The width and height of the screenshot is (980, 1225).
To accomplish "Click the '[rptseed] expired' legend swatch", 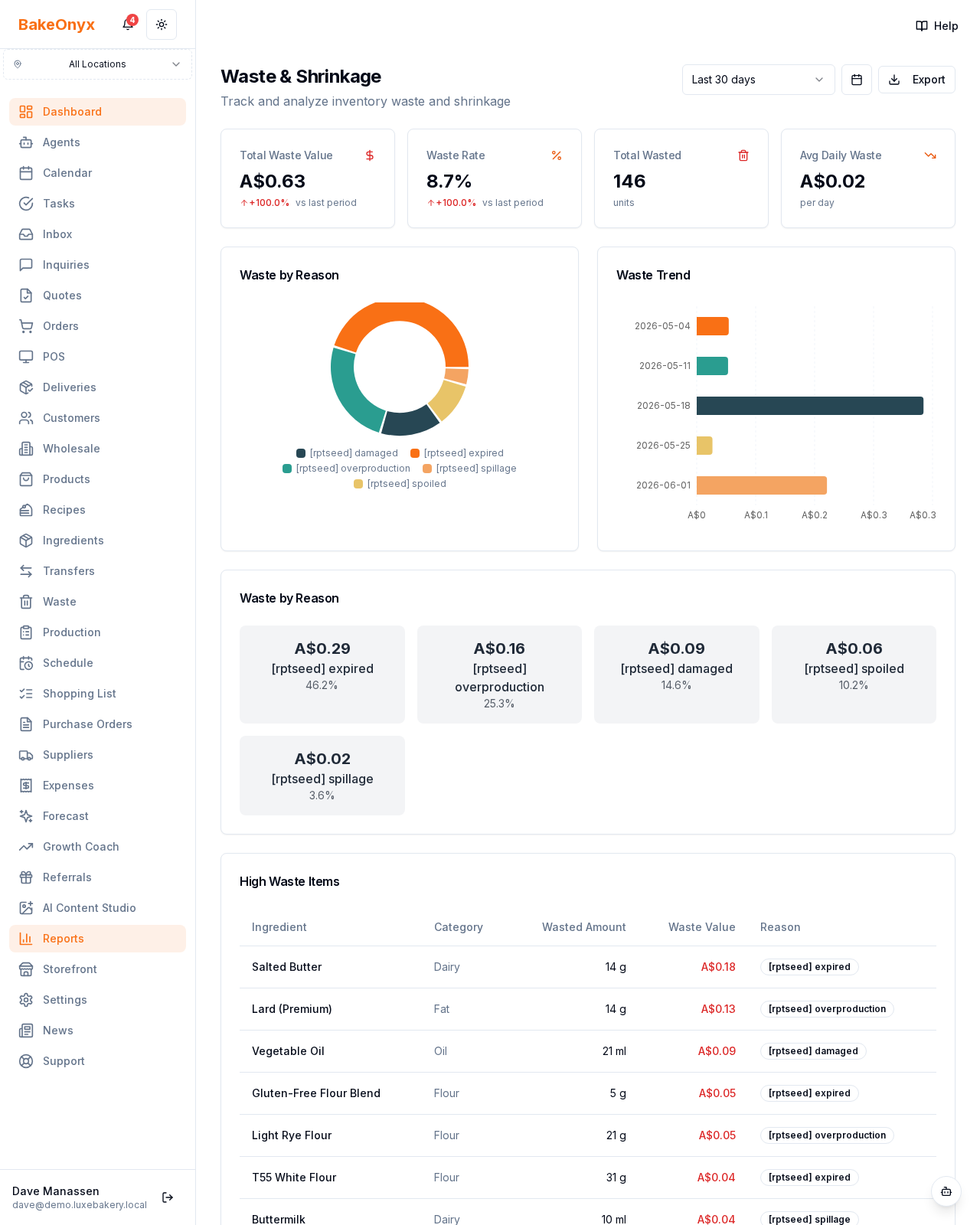I will coord(415,453).
